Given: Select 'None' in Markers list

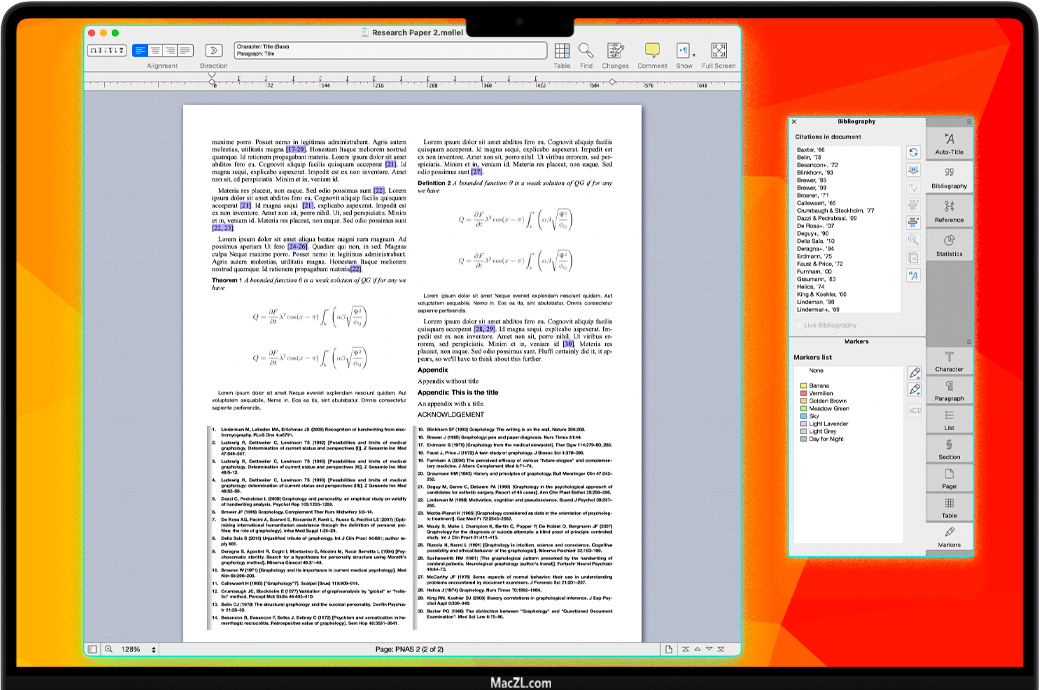Looking at the screenshot, I should (x=817, y=371).
